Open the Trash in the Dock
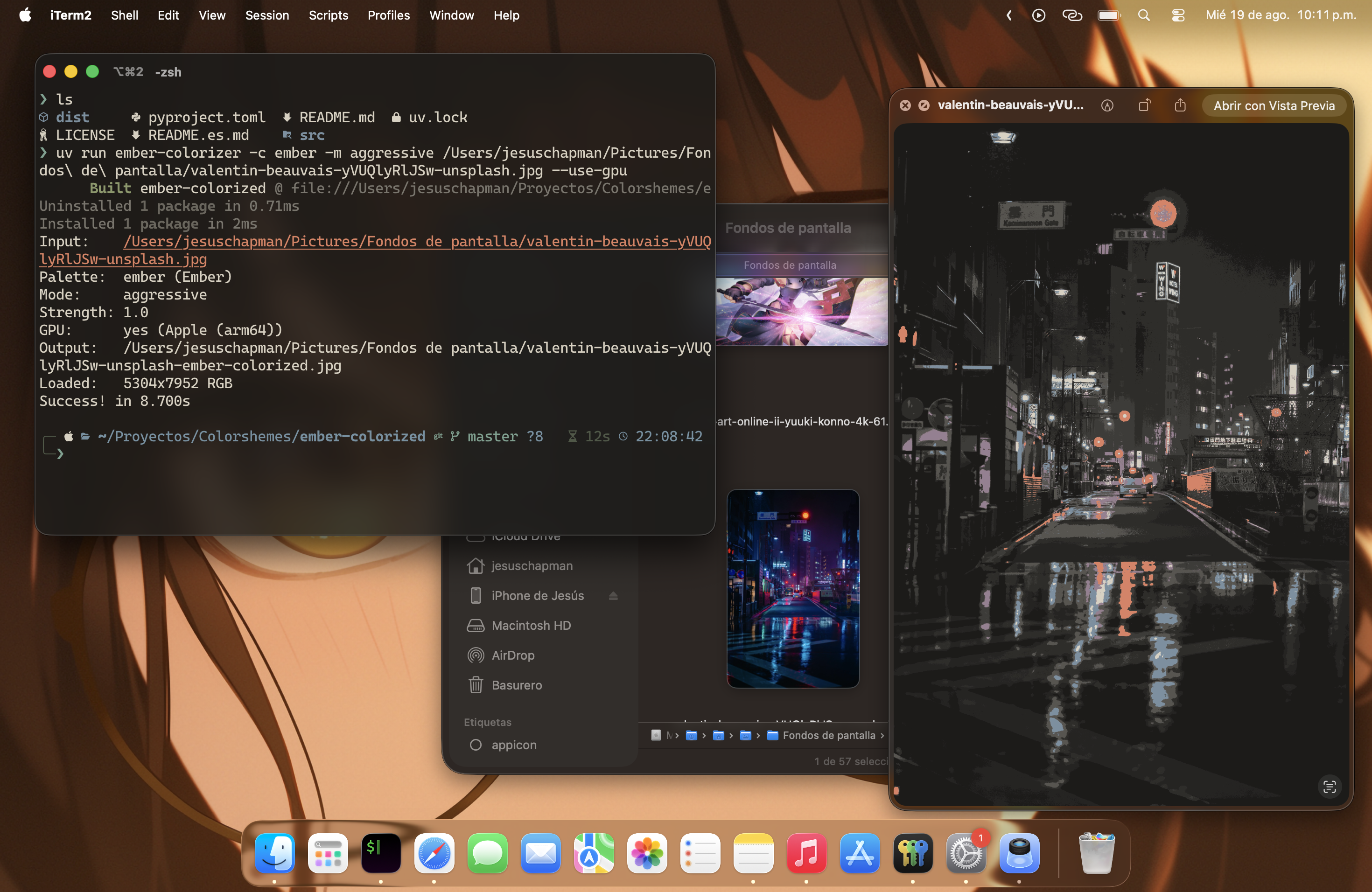 pyautogui.click(x=1096, y=853)
